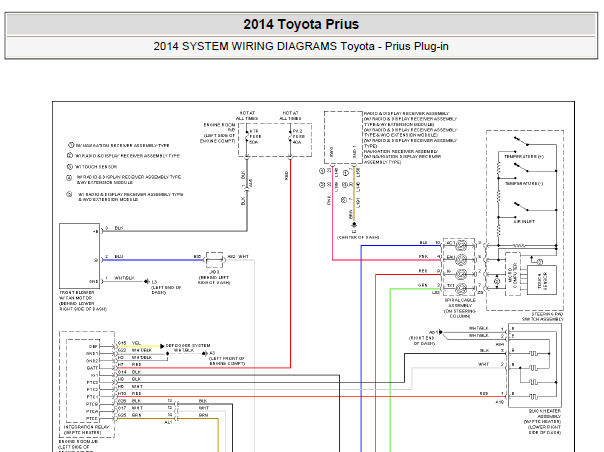Viewport: 604px width, 452px height.
Task: Click the "DEFOGGER SYSTEM" reference label
Action: click(x=188, y=346)
